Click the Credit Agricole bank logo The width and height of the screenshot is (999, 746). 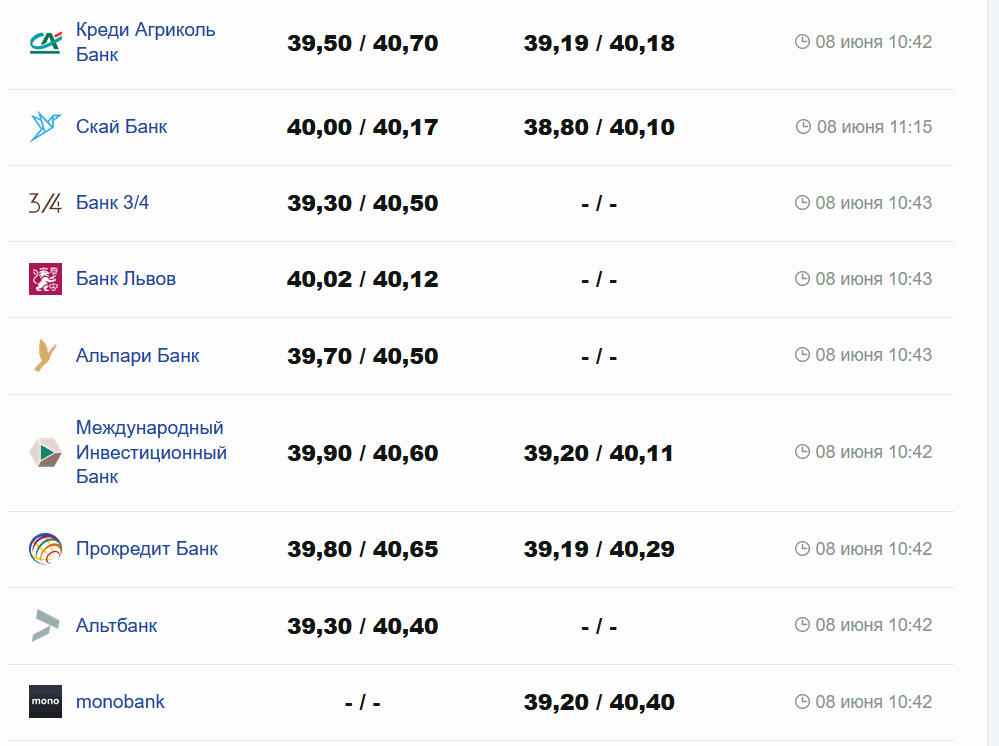[45, 42]
